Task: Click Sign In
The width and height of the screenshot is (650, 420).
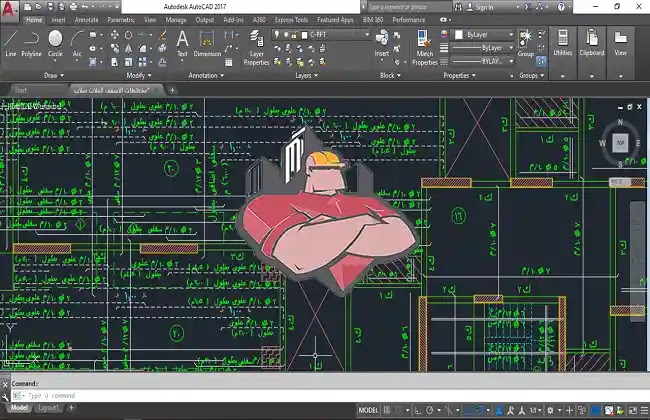Action: click(484, 7)
